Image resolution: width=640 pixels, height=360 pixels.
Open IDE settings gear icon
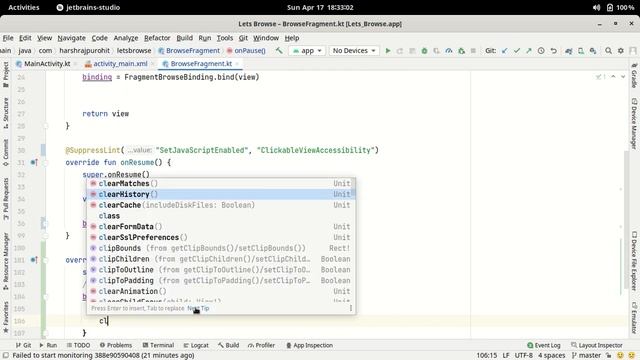621,51
